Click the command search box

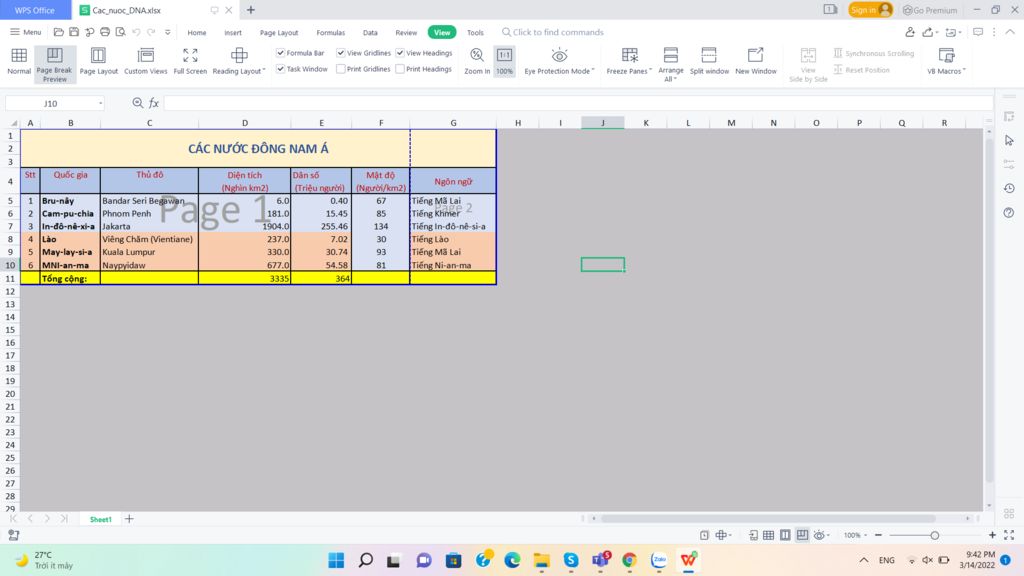tap(552, 32)
